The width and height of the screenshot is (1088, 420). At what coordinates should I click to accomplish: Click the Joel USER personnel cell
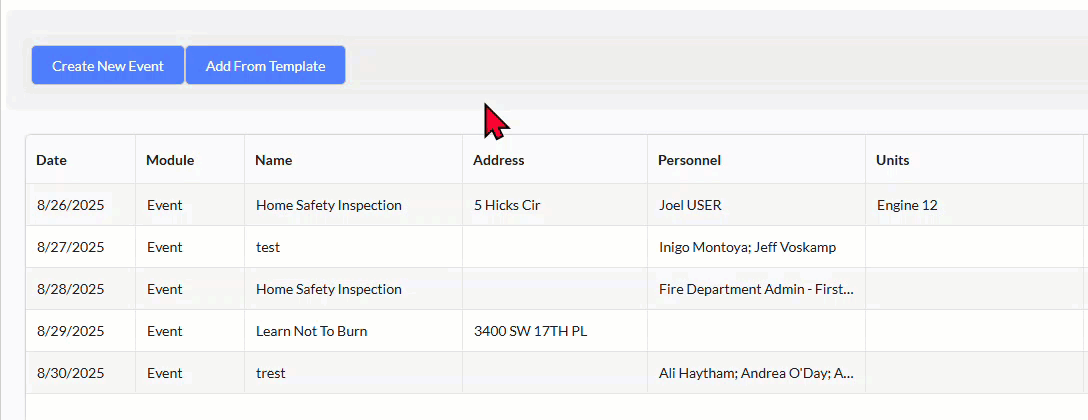[x=690, y=205]
